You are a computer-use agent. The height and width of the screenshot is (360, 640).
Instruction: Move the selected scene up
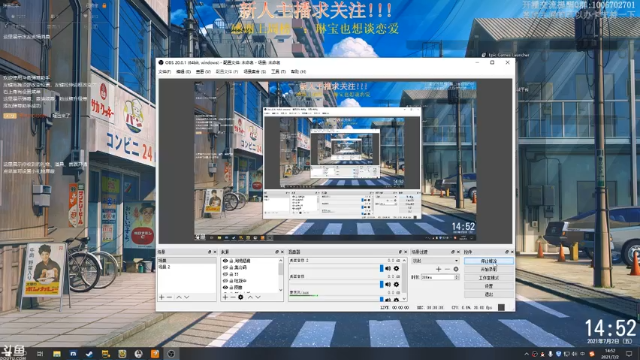[179, 297]
